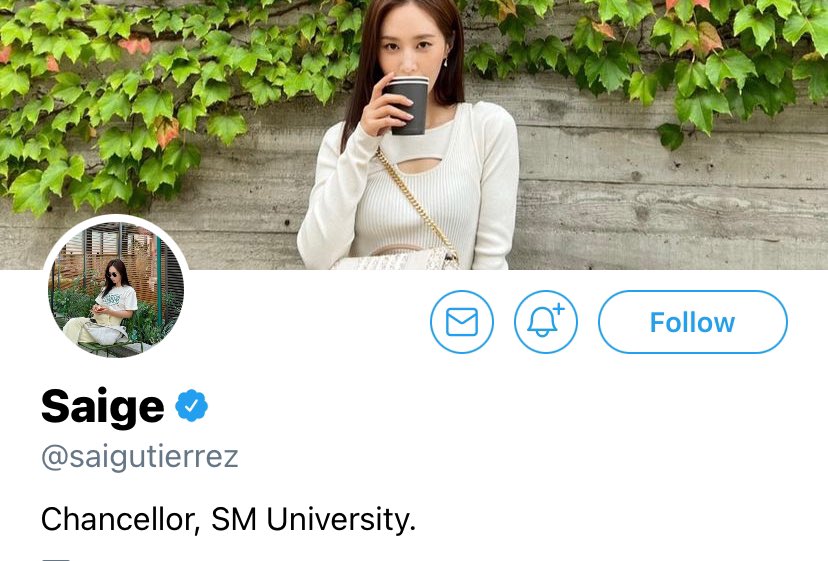Screen dimensions: 828x561
Task: Click seated woman inside the avatar photo
Action: [x=114, y=301]
